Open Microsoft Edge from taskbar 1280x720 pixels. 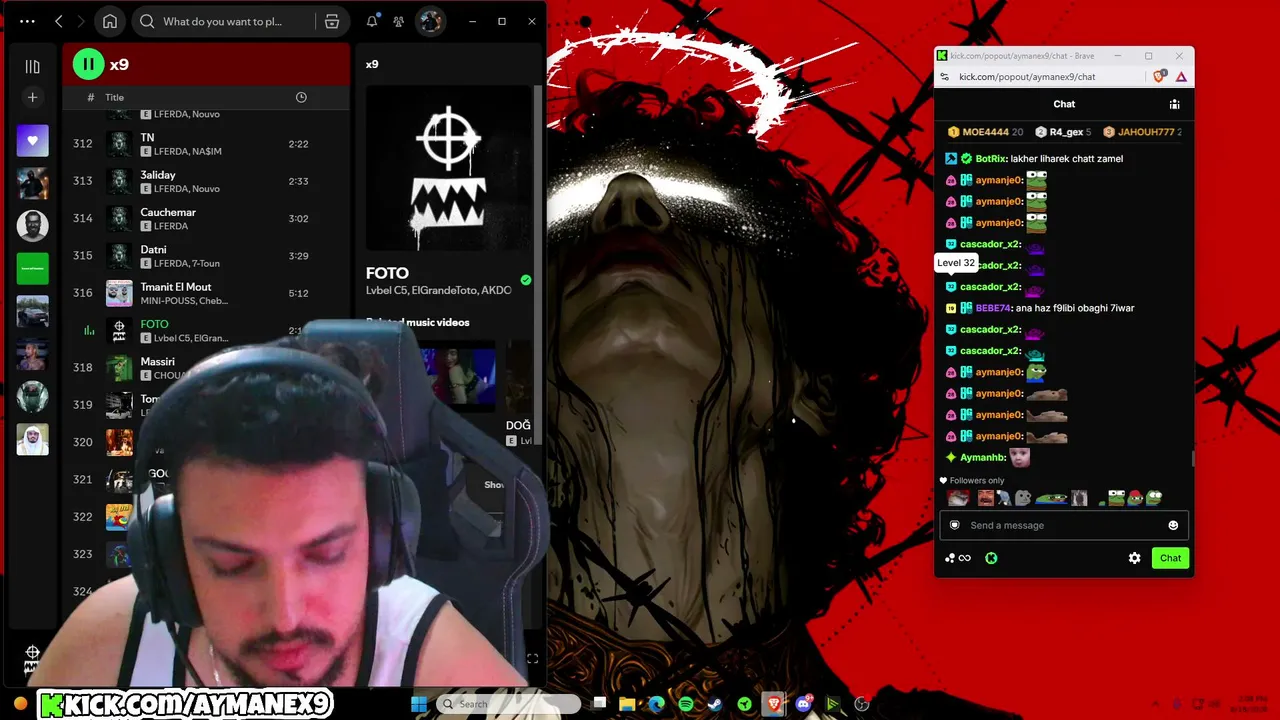coord(656,704)
